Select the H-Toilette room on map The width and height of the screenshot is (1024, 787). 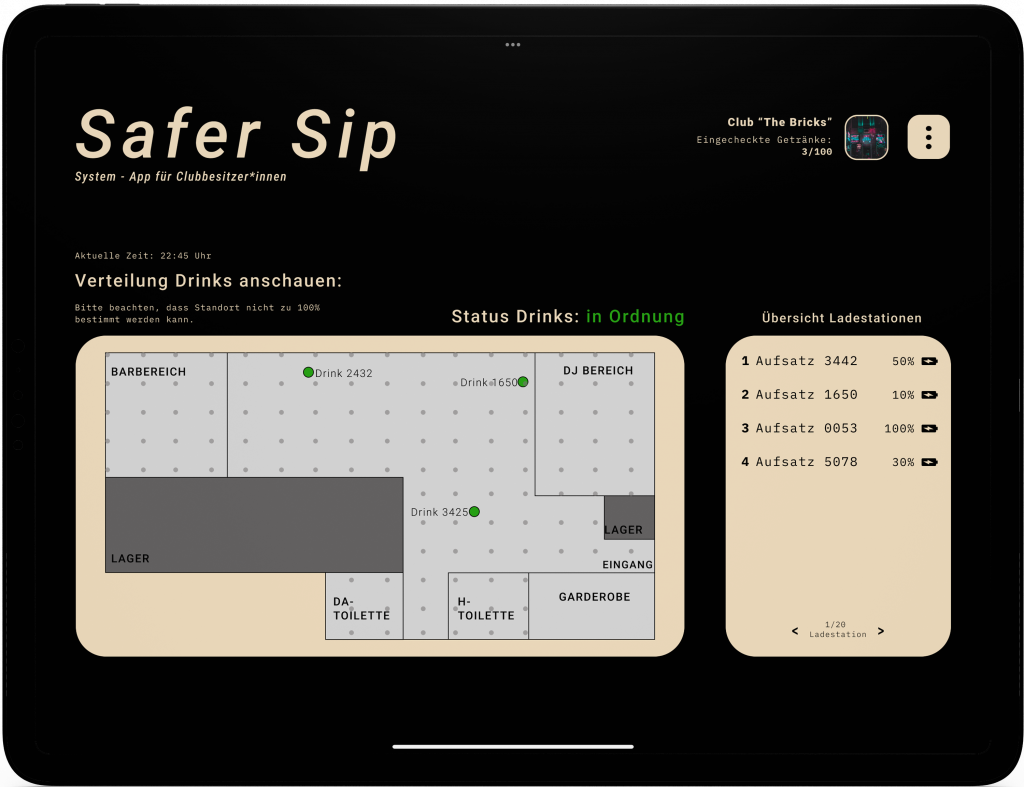[487, 607]
